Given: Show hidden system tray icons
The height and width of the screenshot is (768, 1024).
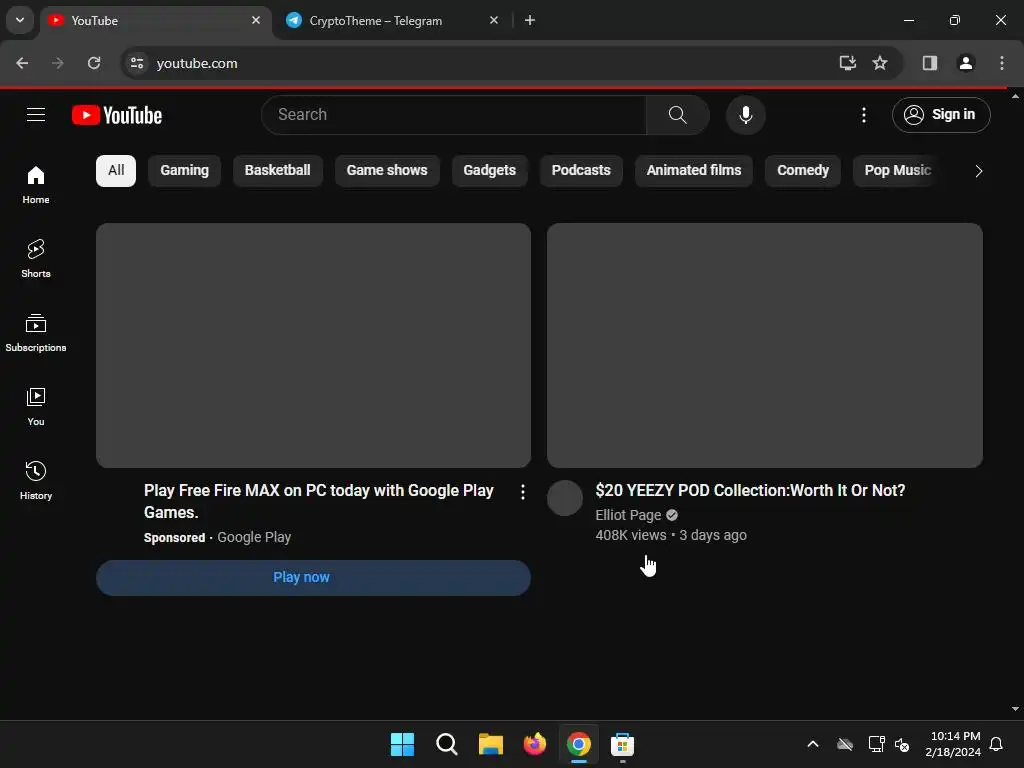Looking at the screenshot, I should pos(812,744).
